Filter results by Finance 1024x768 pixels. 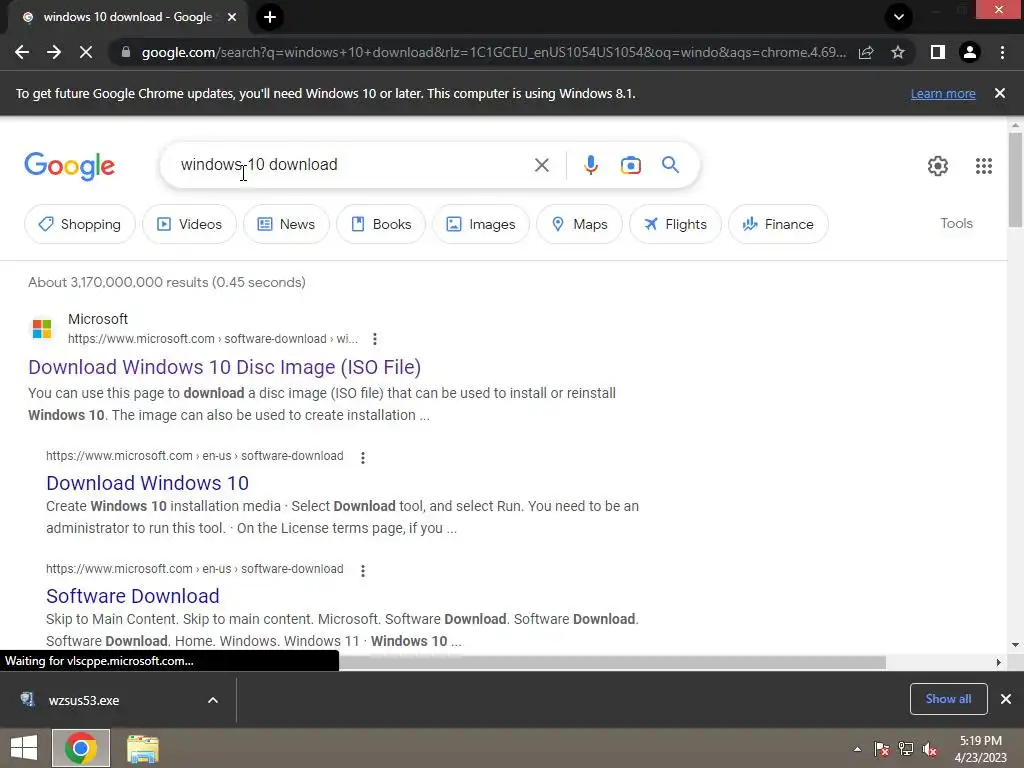[778, 224]
